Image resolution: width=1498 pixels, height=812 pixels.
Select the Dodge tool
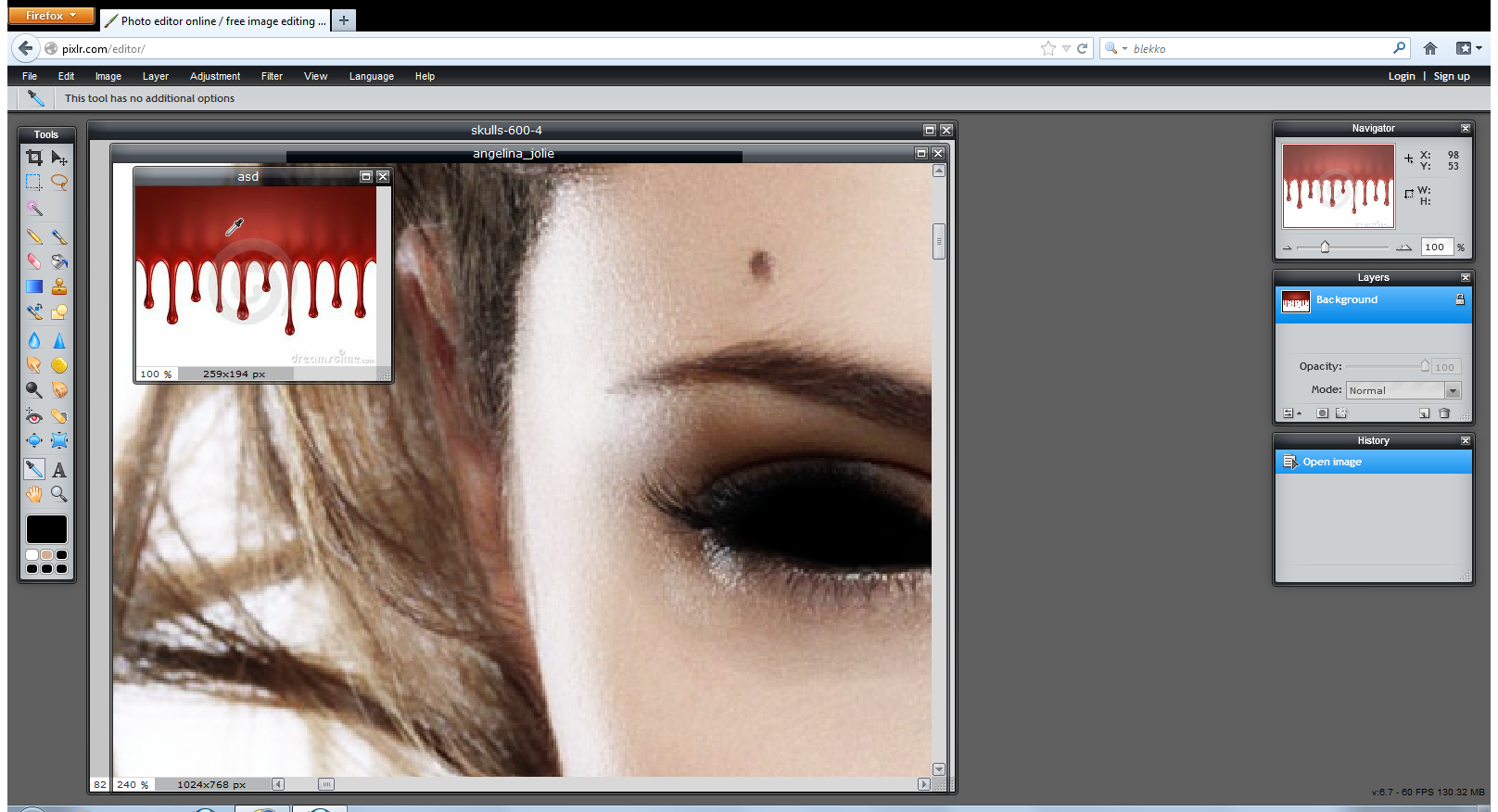tap(34, 390)
